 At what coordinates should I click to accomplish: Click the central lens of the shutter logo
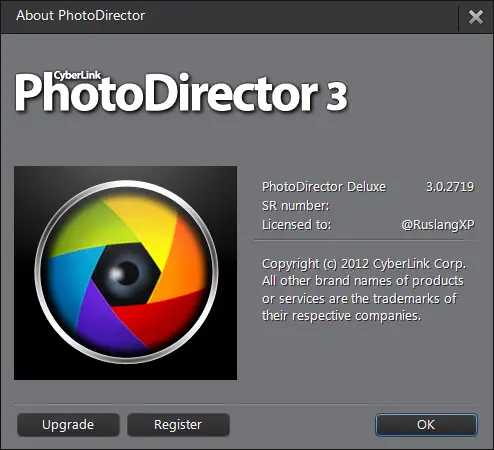pyautogui.click(x=126, y=273)
